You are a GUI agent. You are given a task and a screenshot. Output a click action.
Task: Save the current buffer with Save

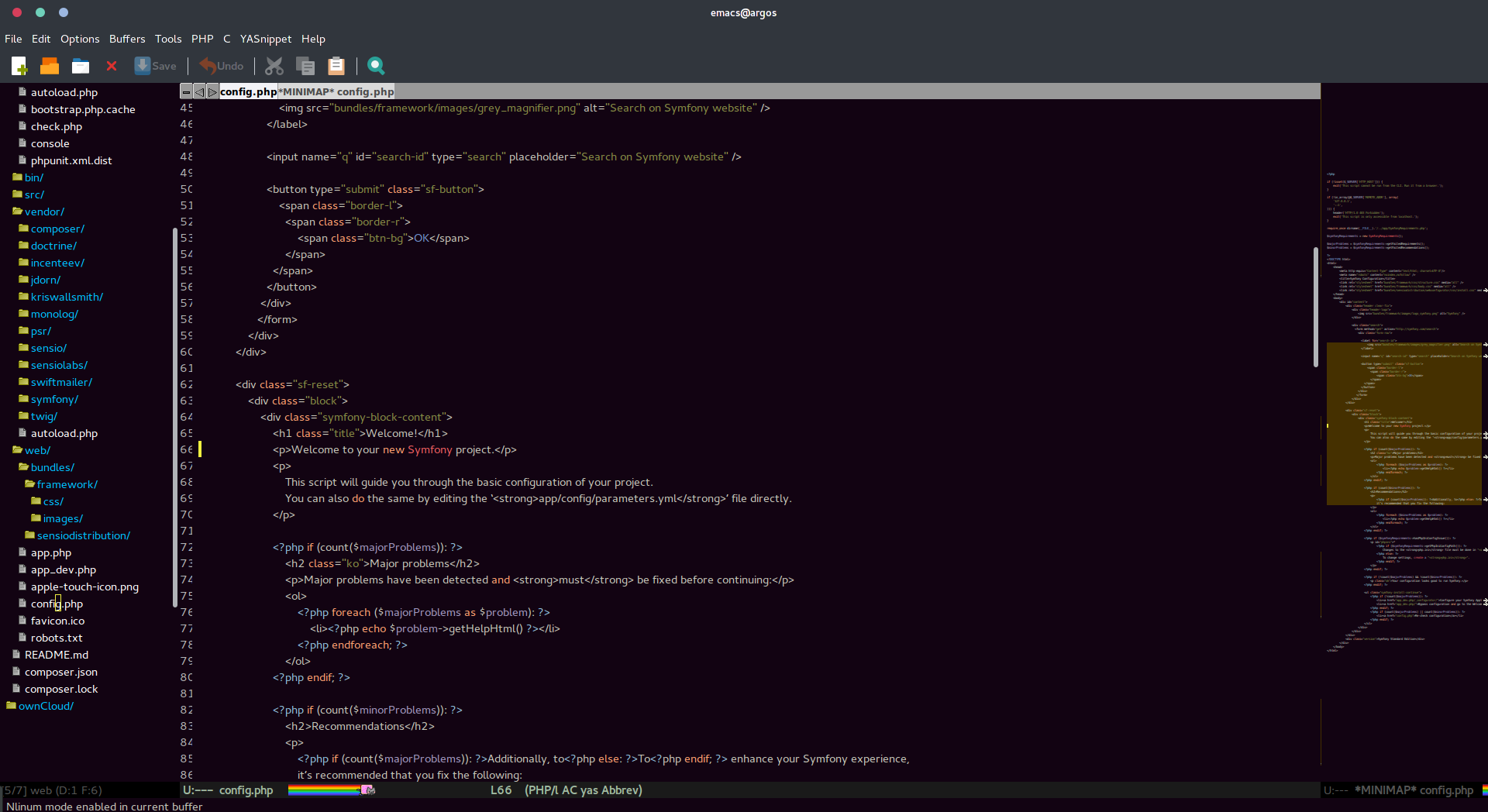click(x=155, y=66)
